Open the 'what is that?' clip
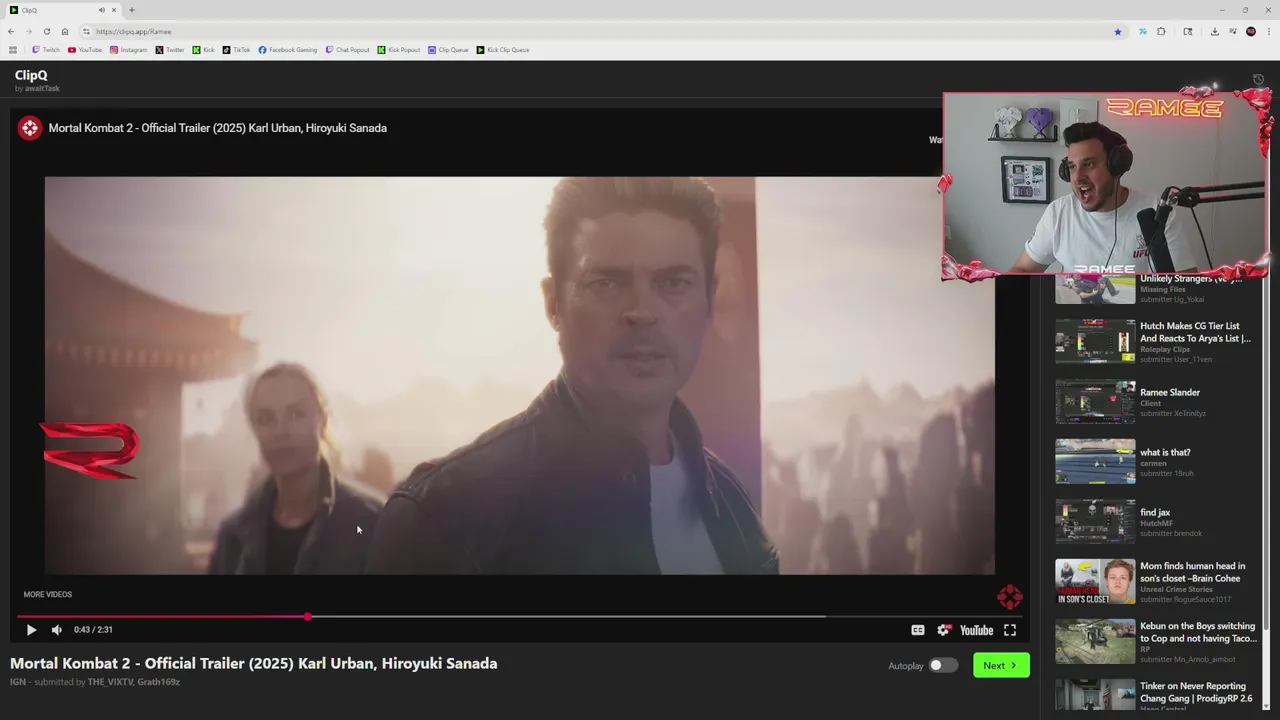 1155,462
